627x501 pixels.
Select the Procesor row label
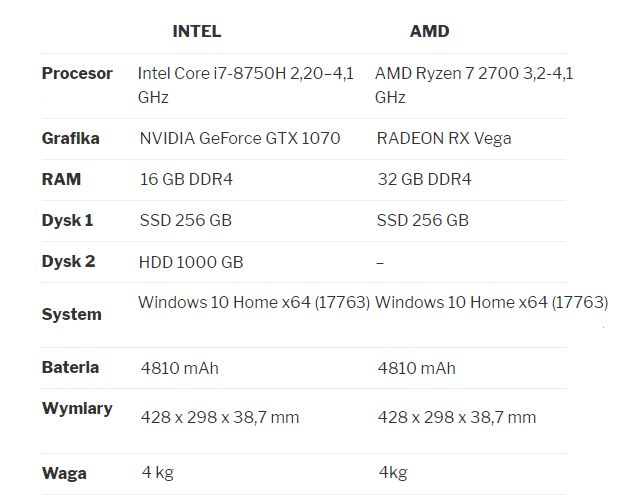coord(77,74)
